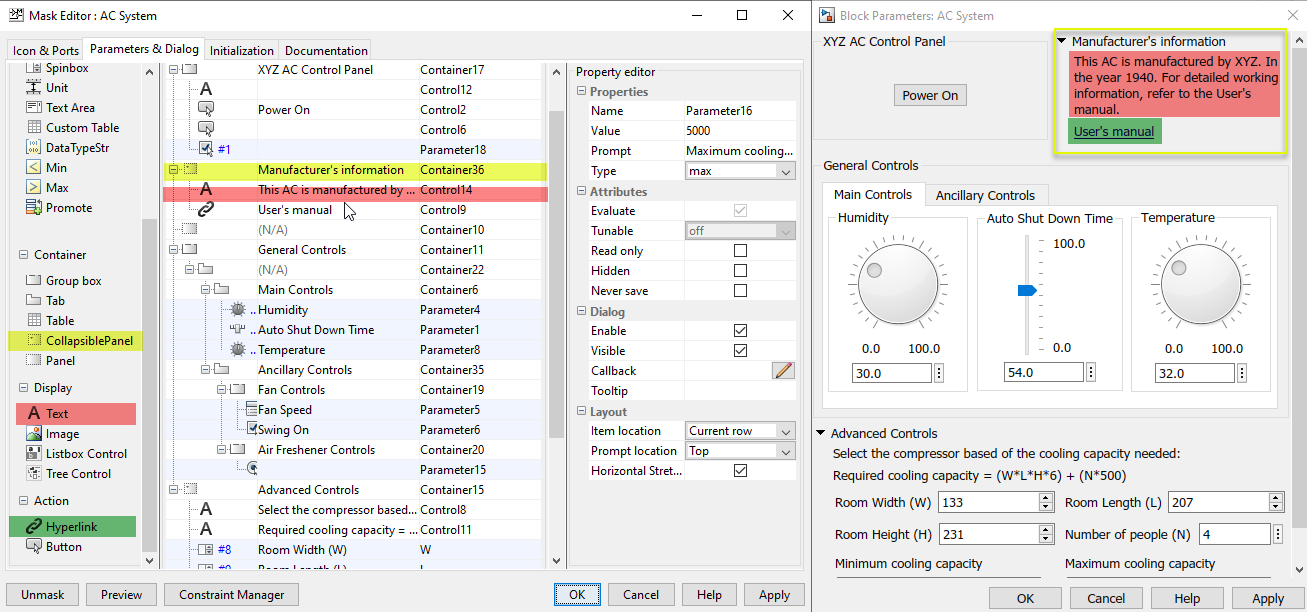Open the Item location dropdown
The image size is (1307, 612).
[740, 431]
